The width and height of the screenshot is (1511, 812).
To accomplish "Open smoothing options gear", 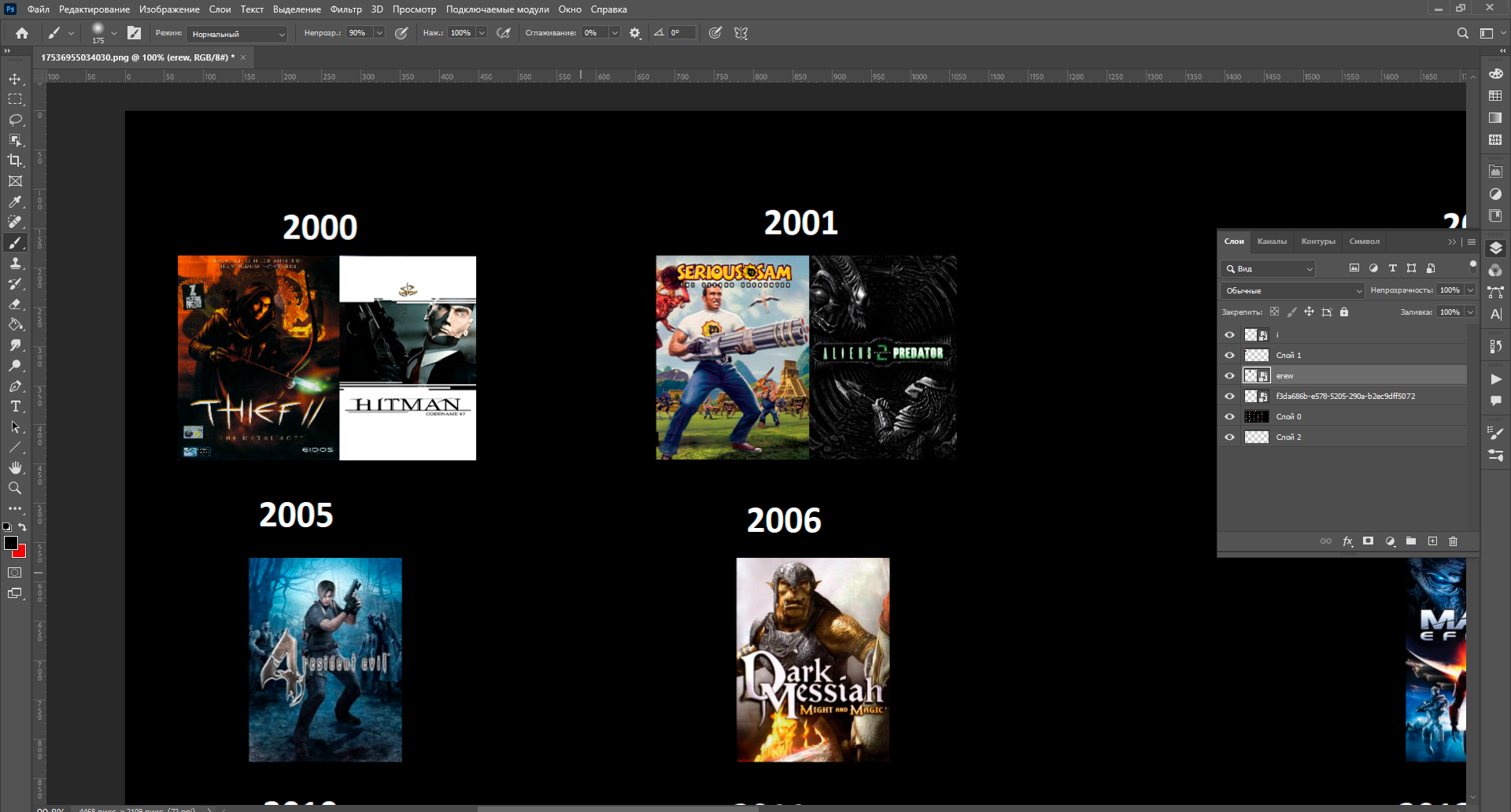I will (x=635, y=33).
